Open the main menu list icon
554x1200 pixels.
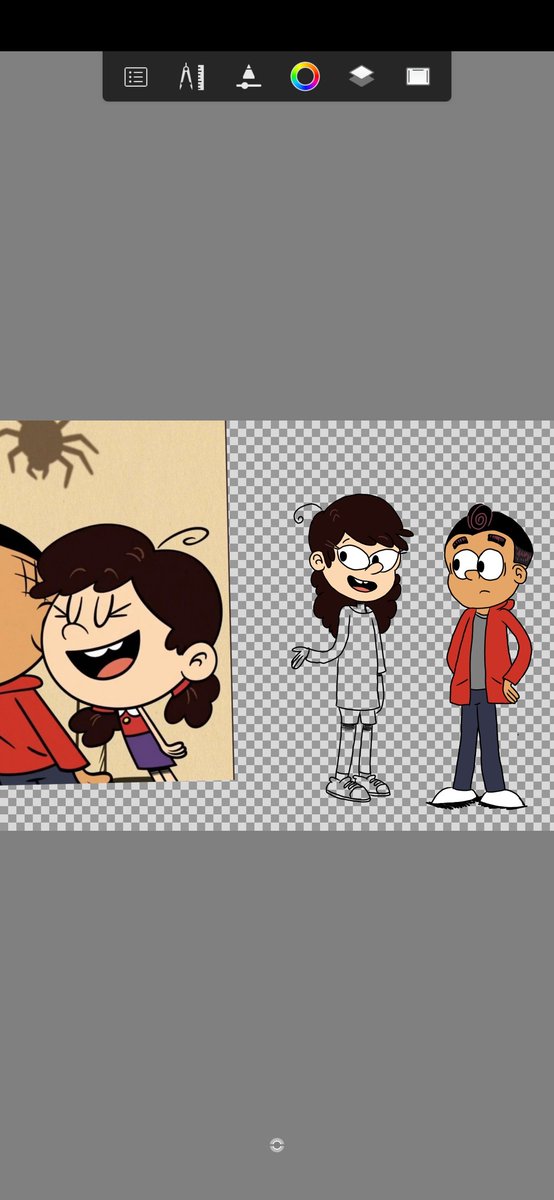click(136, 77)
